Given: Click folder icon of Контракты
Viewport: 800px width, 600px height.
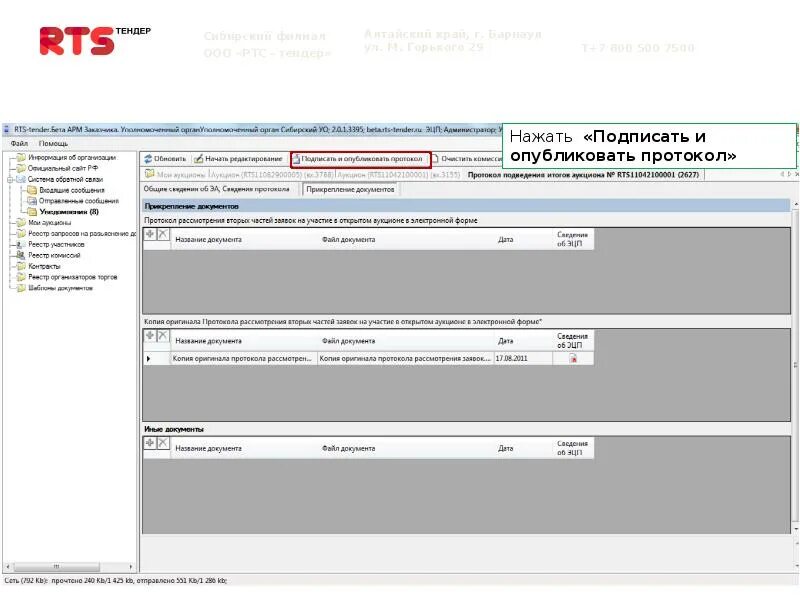Looking at the screenshot, I should [21, 266].
